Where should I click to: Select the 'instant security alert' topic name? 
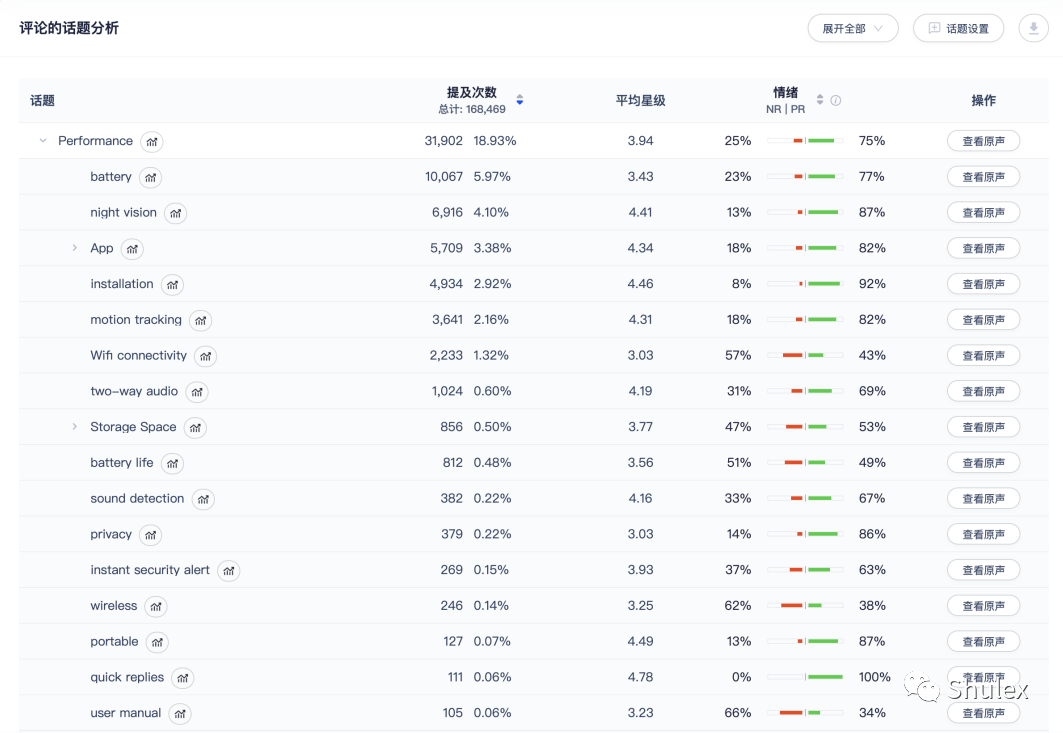150,570
